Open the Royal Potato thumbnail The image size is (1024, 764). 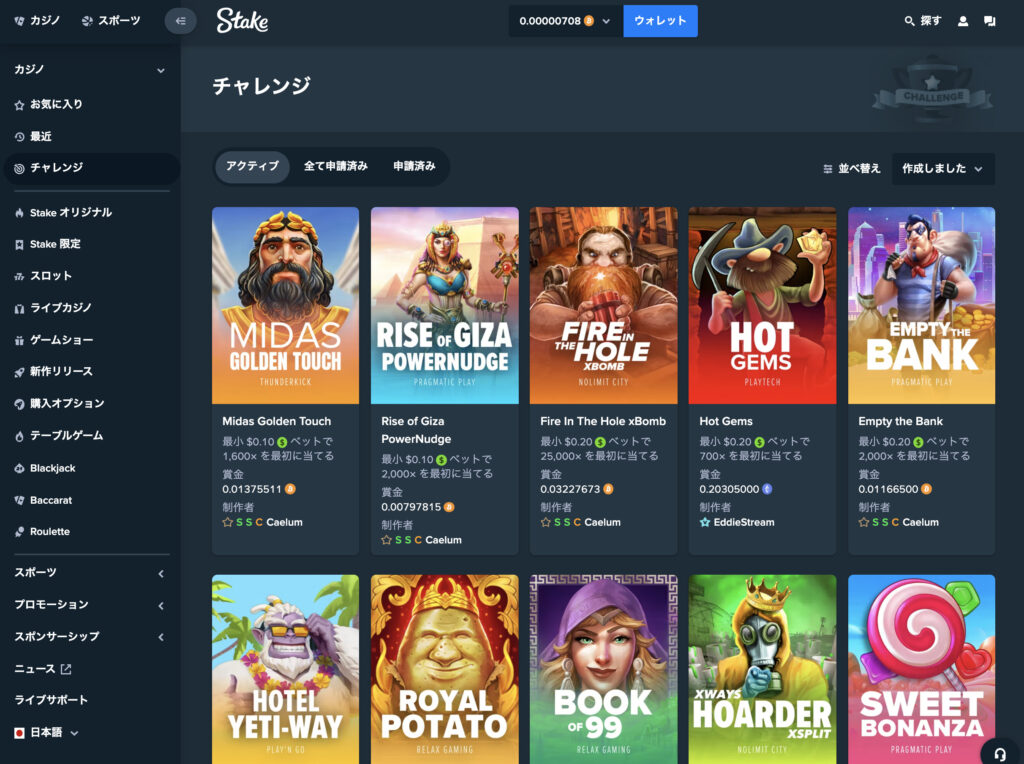click(x=445, y=669)
